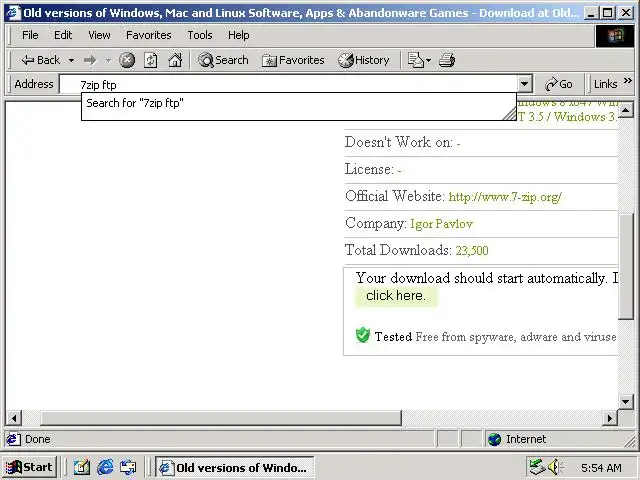Click the volume speaker tray icon
The width and height of the screenshot is (640, 480).
click(x=555, y=467)
